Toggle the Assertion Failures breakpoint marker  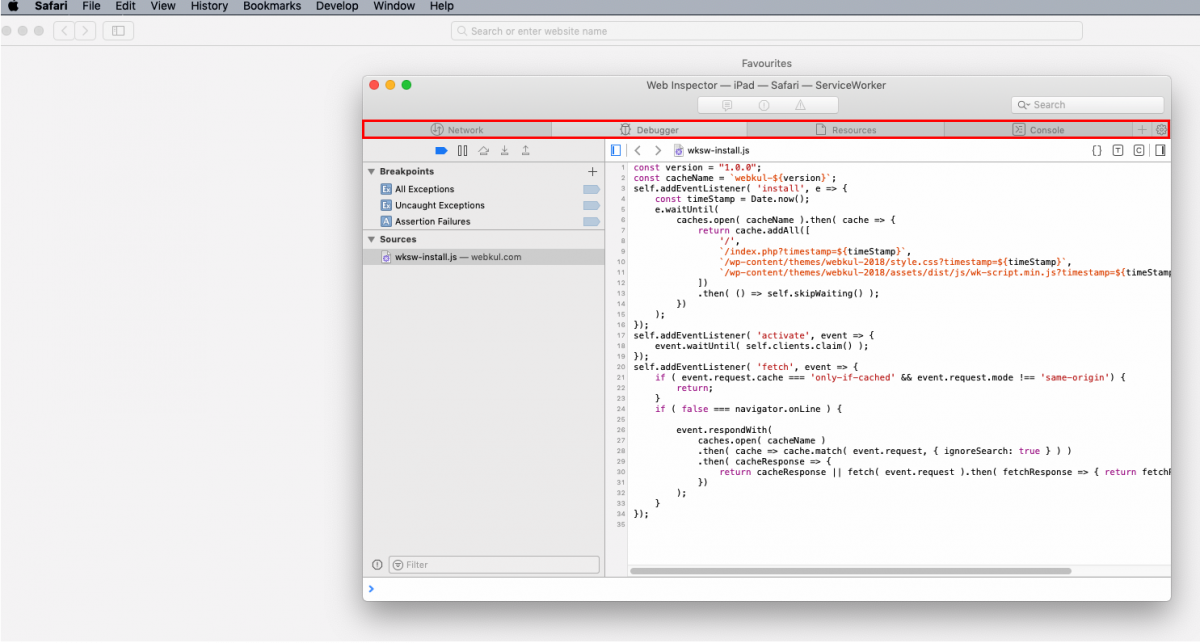pyautogui.click(x=591, y=221)
